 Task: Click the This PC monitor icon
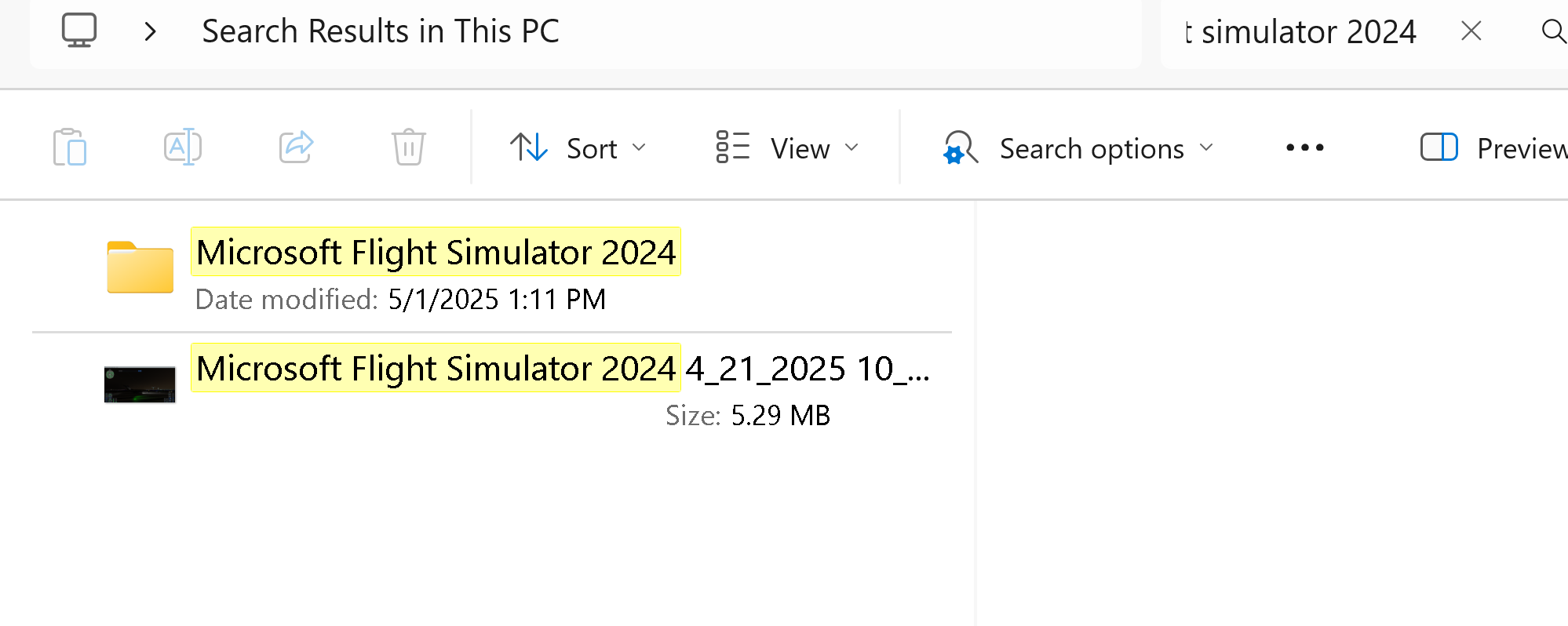coord(79,31)
